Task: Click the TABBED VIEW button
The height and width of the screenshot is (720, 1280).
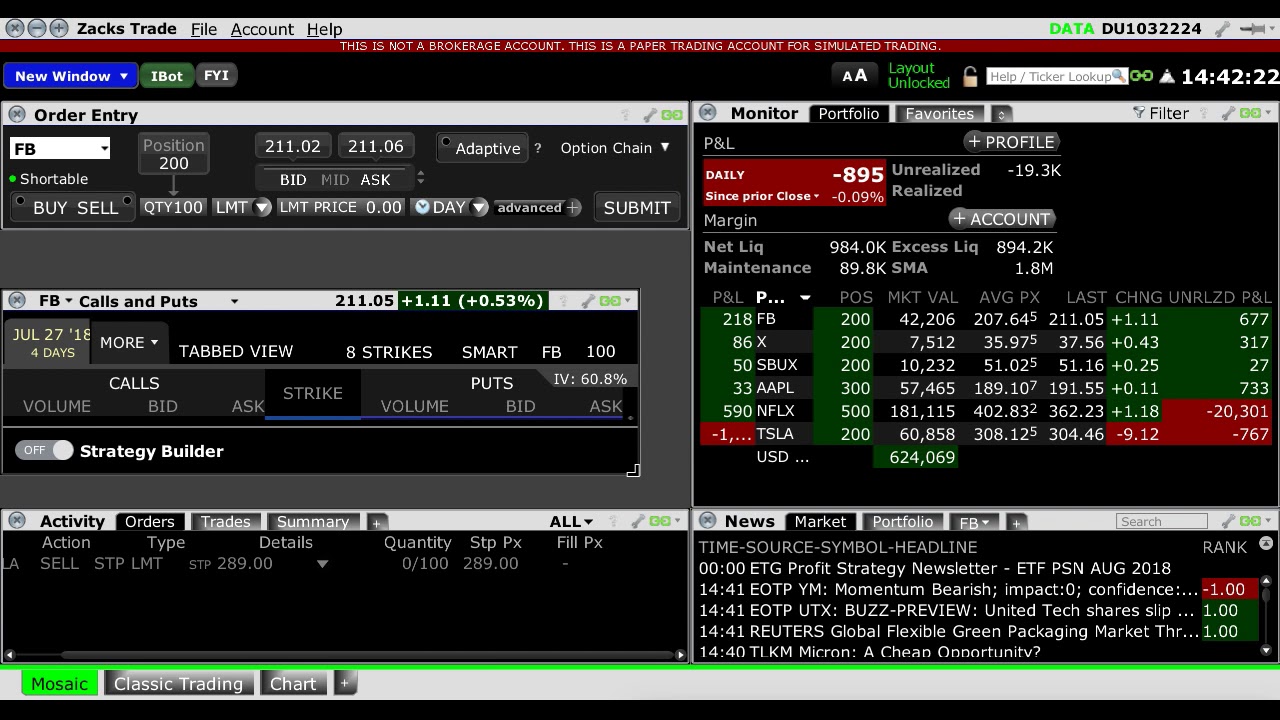Action: pos(236,352)
